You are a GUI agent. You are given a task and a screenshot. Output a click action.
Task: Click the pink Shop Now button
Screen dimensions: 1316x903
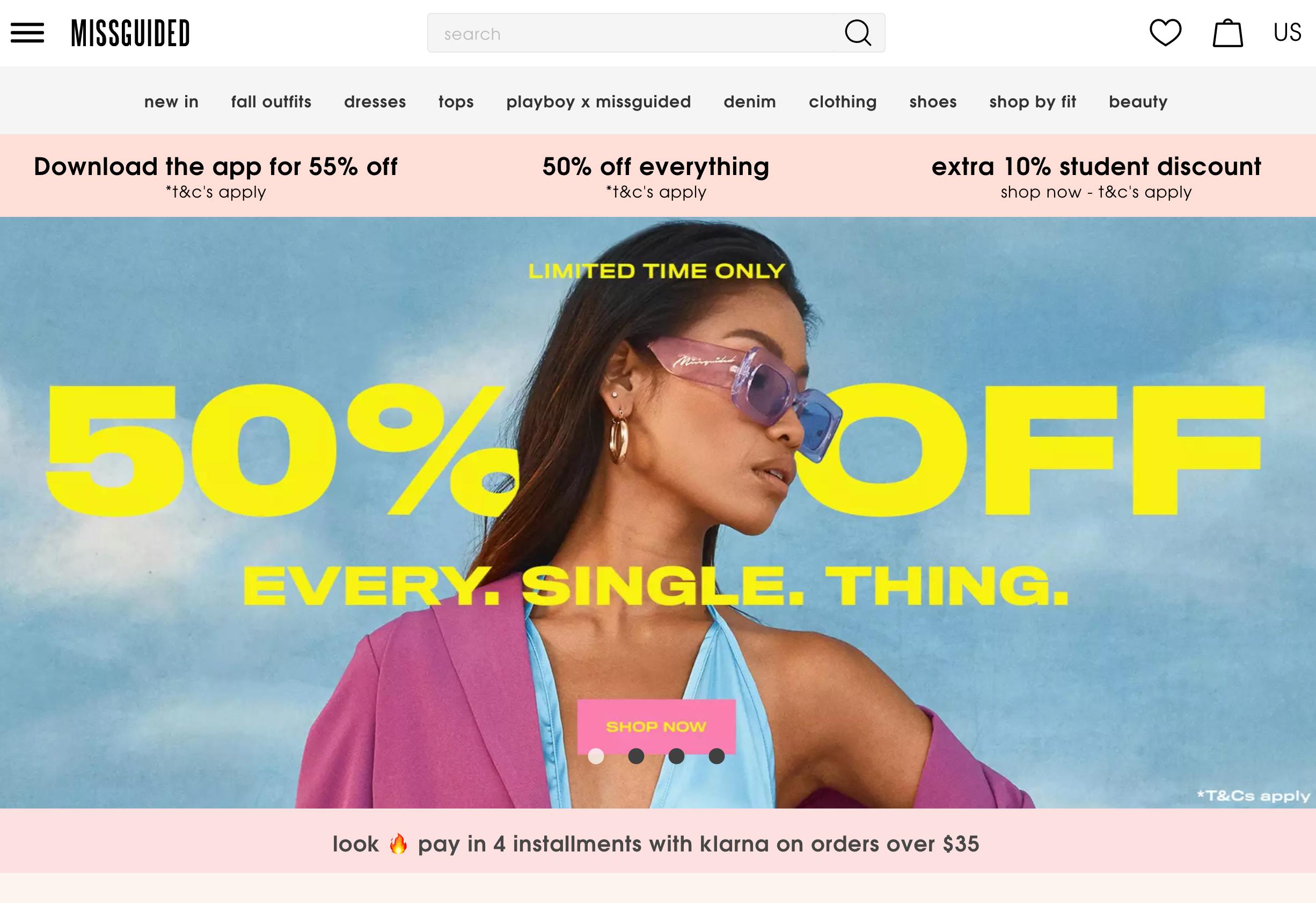point(656,726)
